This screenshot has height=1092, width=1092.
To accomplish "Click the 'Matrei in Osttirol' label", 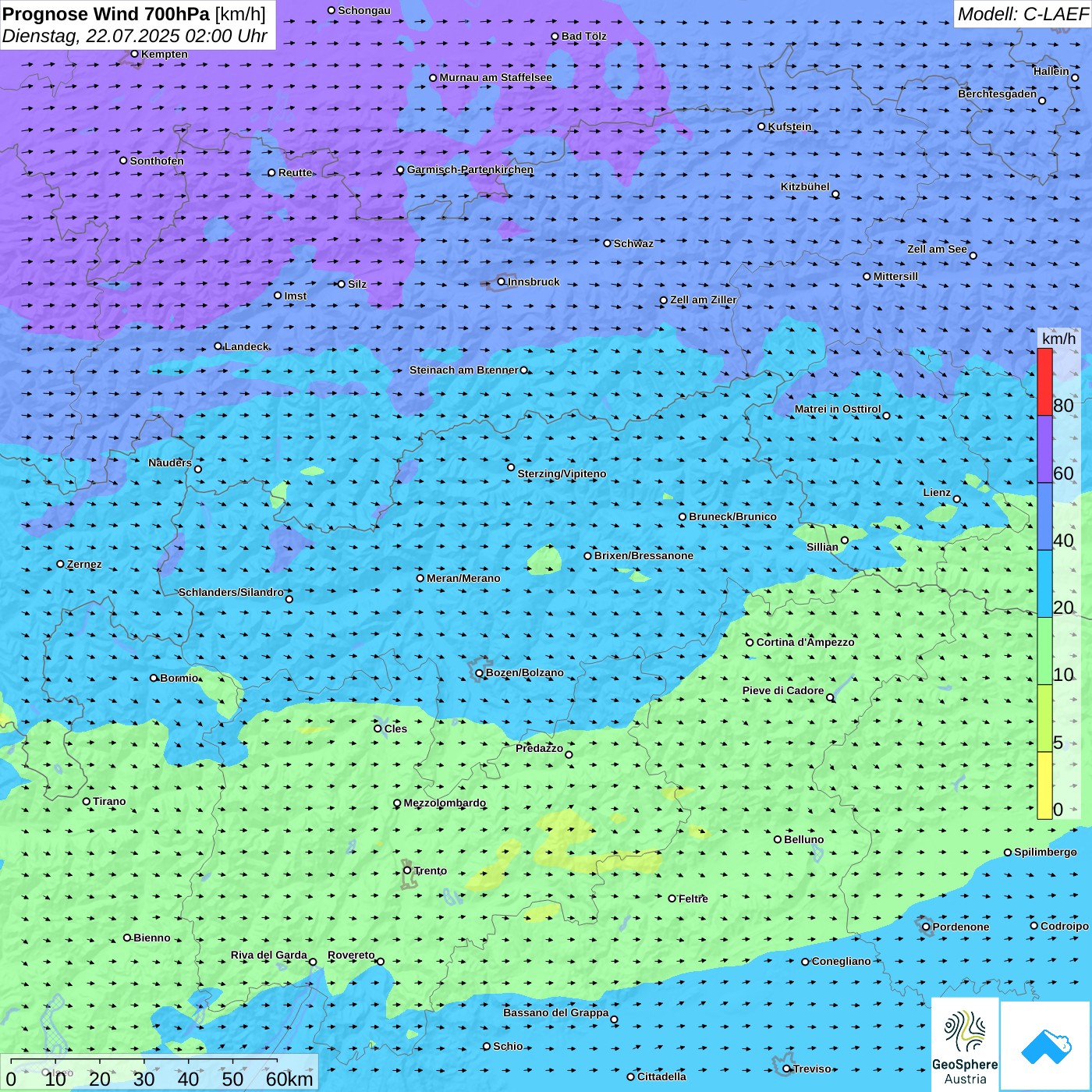I will pos(838,409).
